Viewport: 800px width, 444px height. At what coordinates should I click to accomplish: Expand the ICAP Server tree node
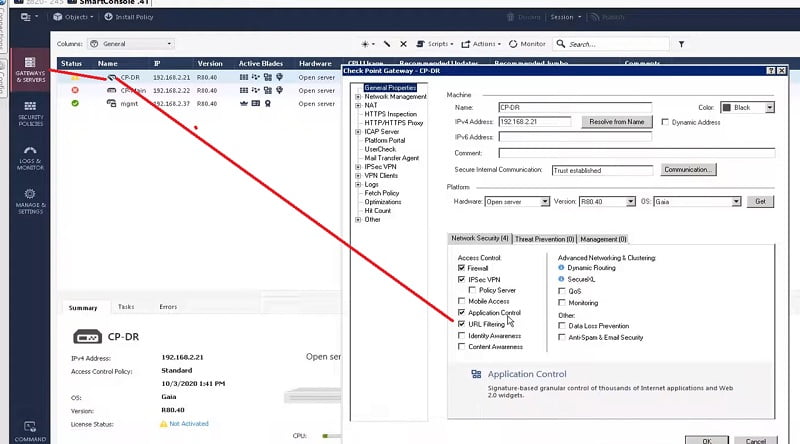358,132
